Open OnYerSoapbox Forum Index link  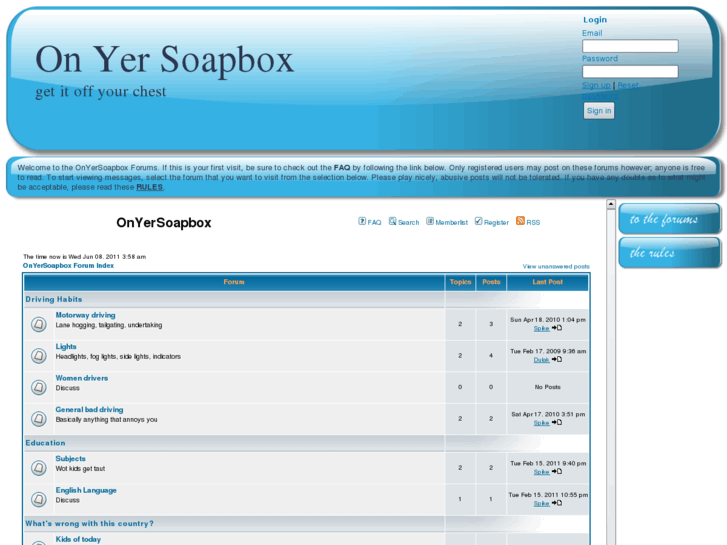click(x=68, y=266)
